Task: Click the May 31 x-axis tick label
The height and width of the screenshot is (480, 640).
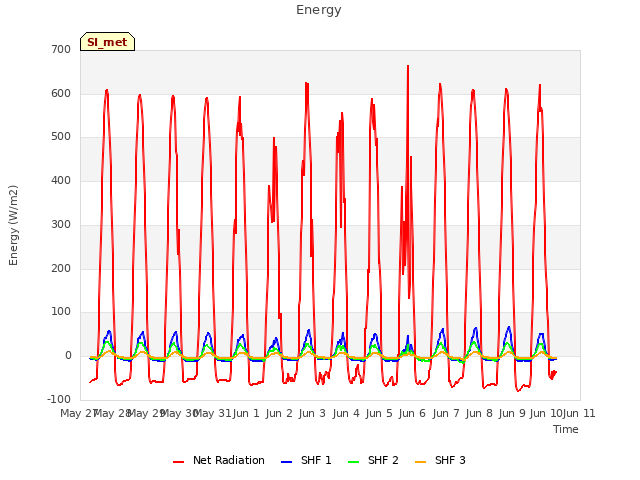Action: point(212,413)
